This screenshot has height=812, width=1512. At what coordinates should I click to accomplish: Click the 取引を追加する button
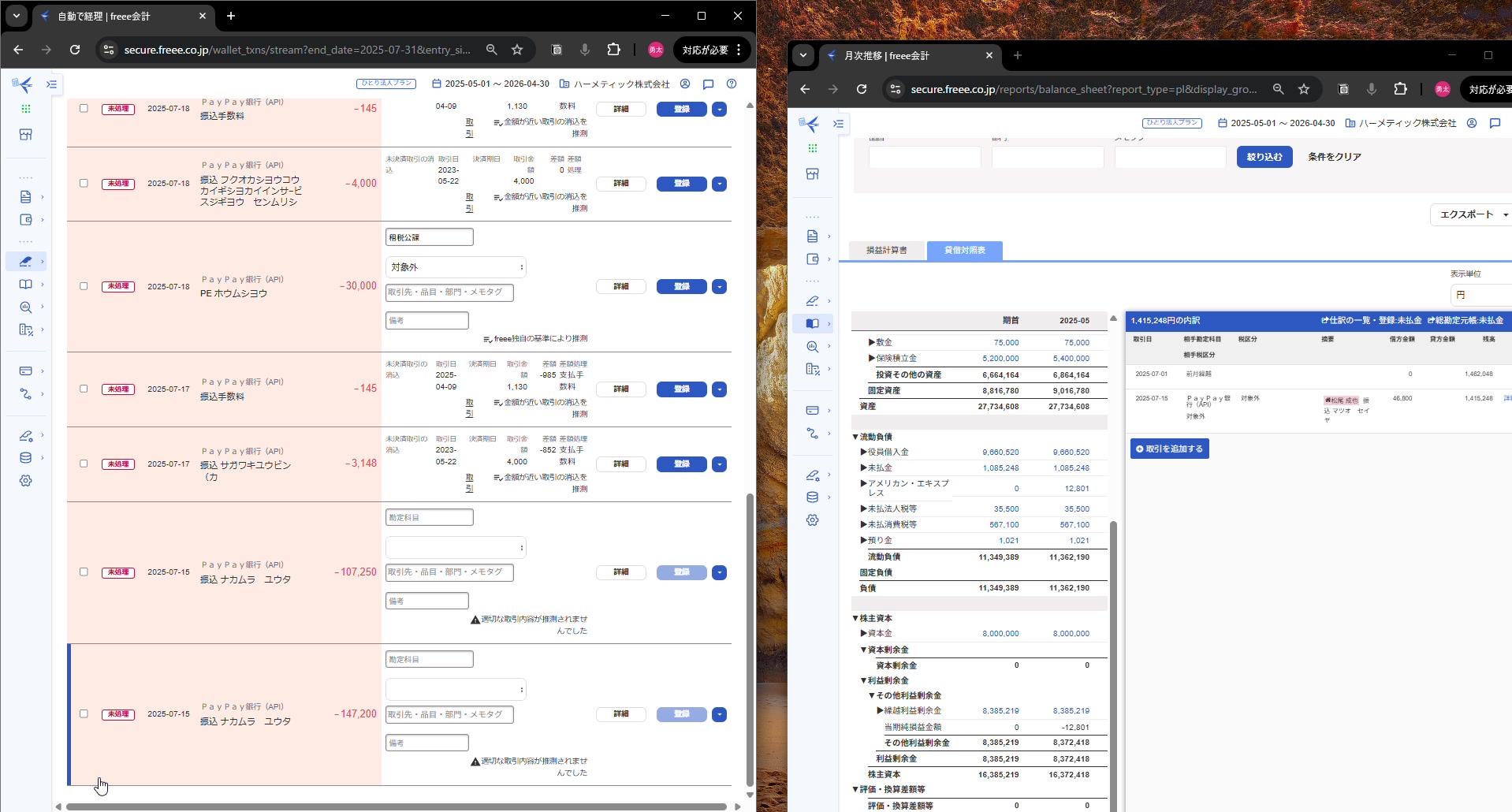pyautogui.click(x=1169, y=449)
